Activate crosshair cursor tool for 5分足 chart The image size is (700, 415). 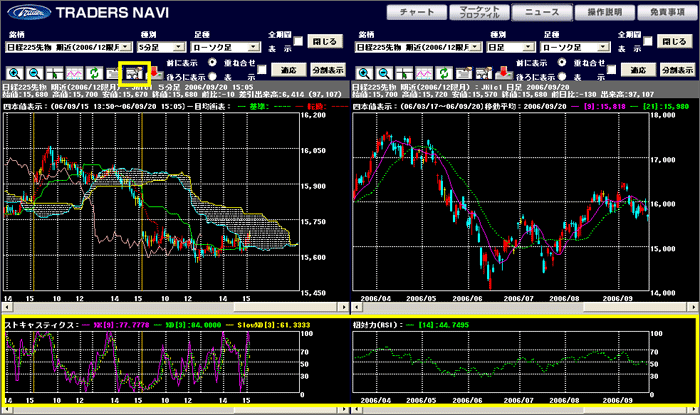54,73
